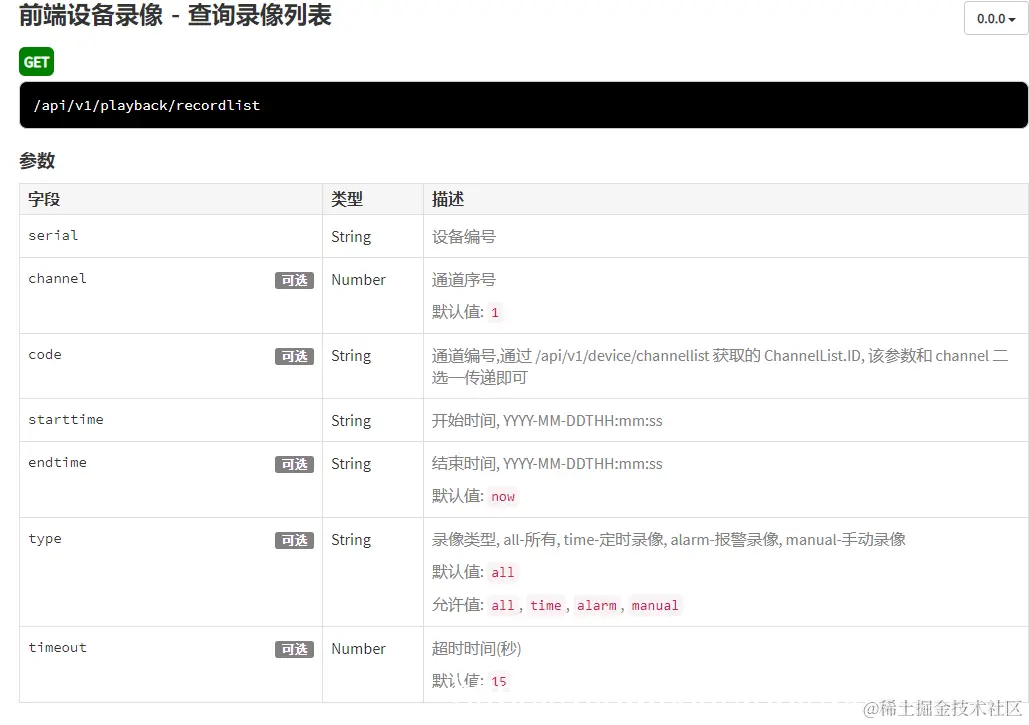Click the allowed value manual

tap(654, 606)
